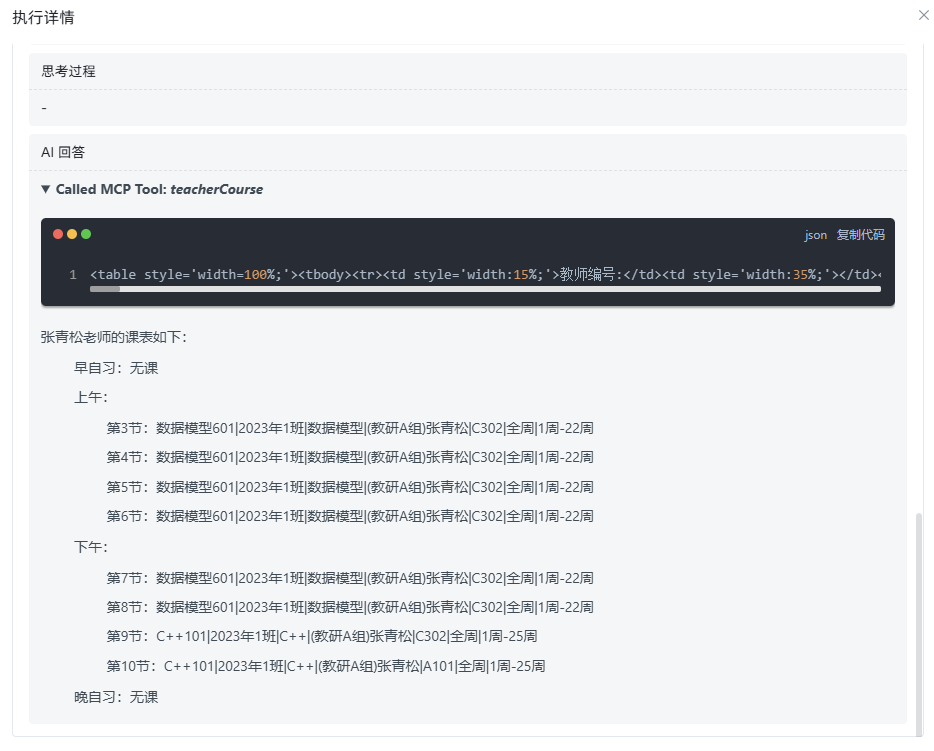934x751 pixels.
Task: Click the 第6节 数据模型601 row
Action: pyautogui.click(x=350, y=516)
